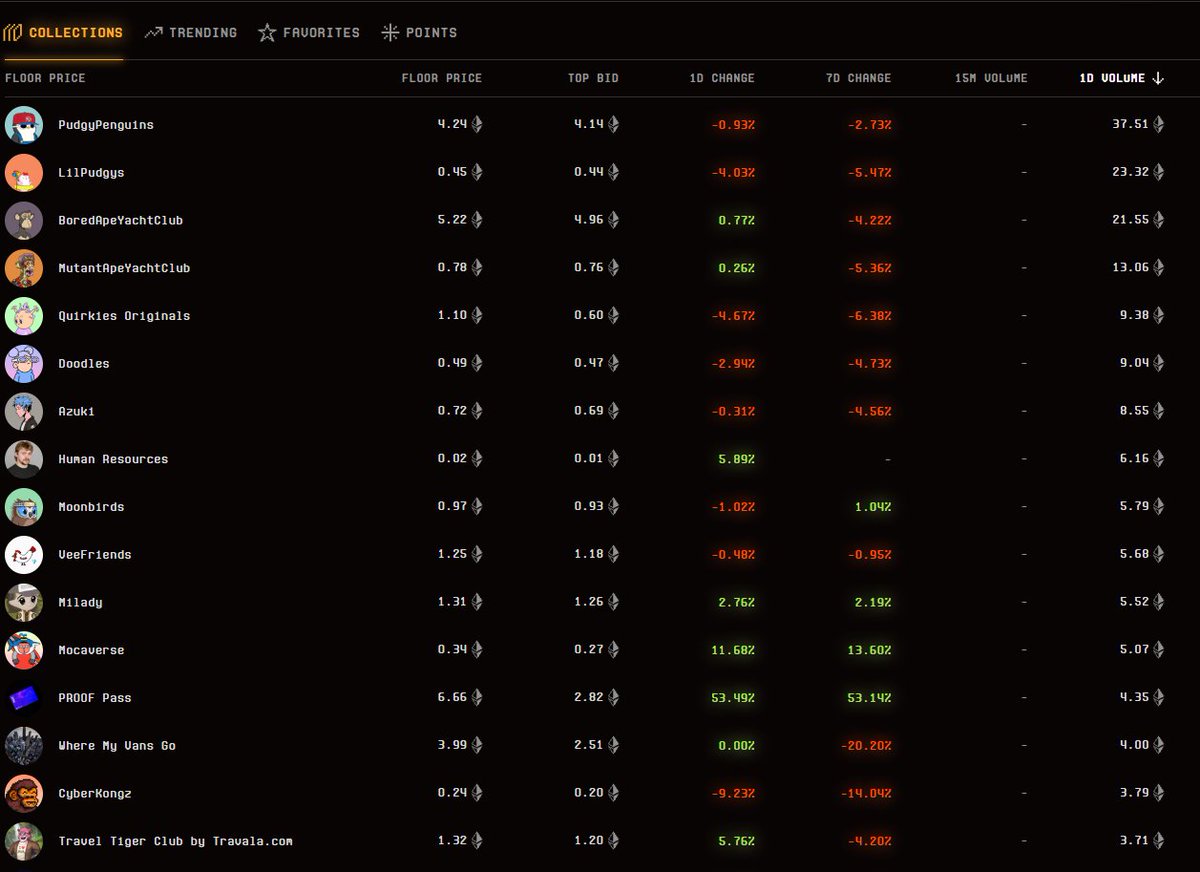Image resolution: width=1200 pixels, height=872 pixels.
Task: Open the PROOF Pass card icon
Action: [24, 698]
